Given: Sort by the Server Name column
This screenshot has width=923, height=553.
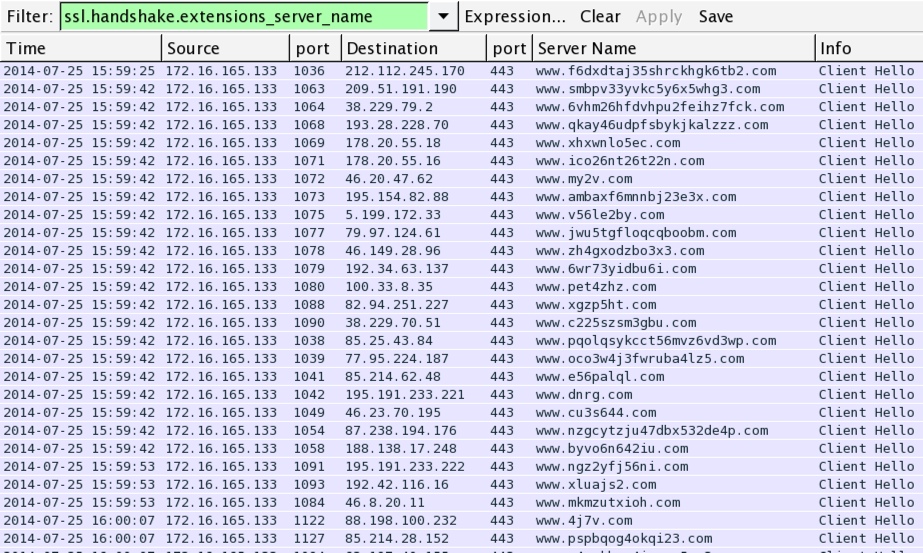Looking at the screenshot, I should [x=672, y=48].
